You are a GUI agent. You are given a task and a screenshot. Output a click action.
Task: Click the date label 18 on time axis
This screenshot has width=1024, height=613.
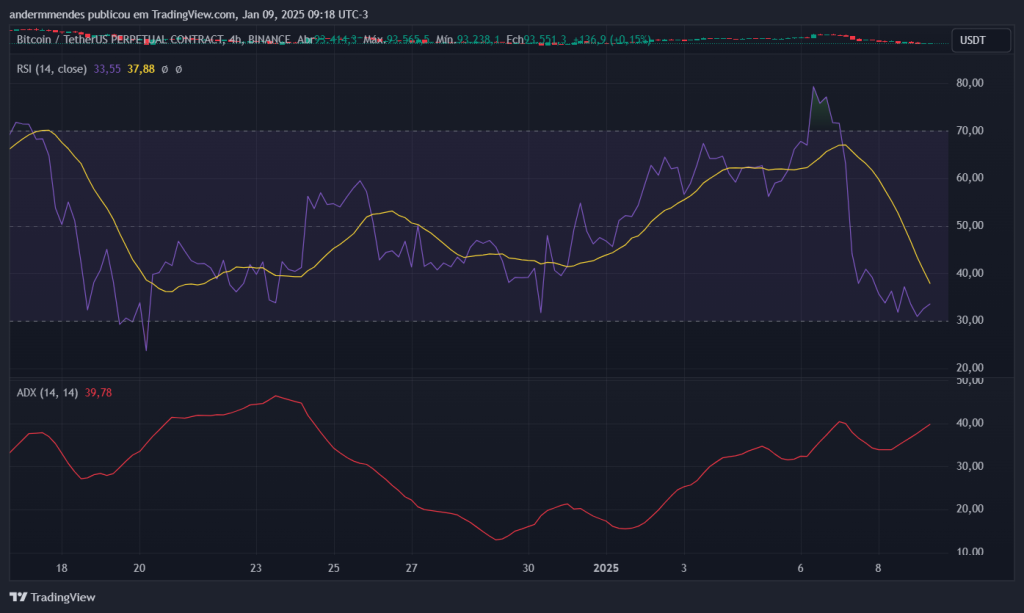(61, 568)
